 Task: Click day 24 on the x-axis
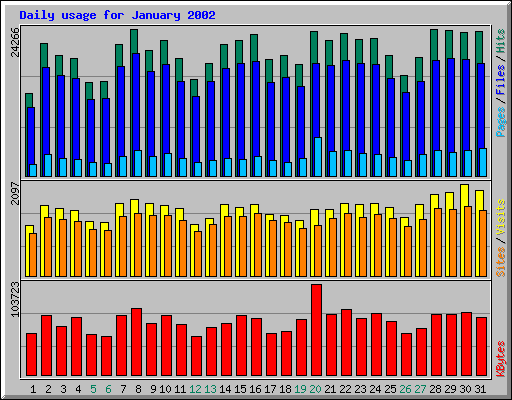375,389
